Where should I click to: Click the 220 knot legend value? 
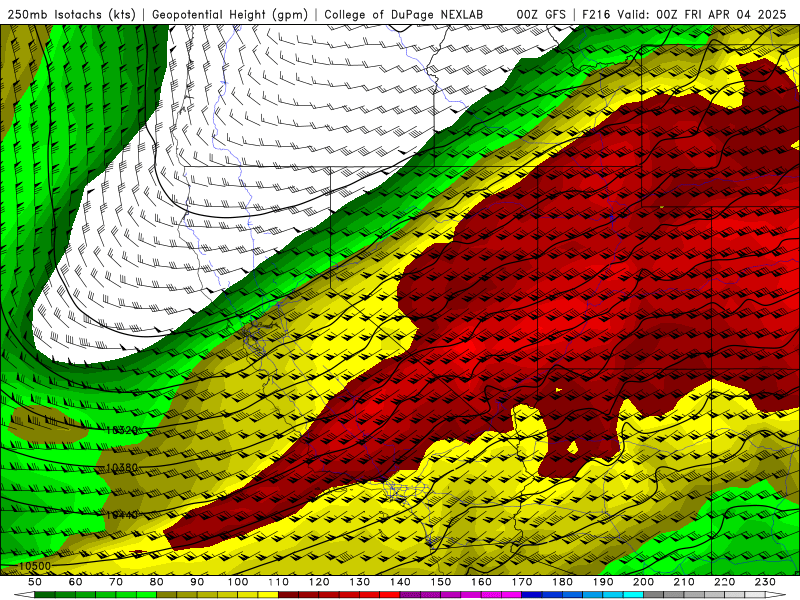click(724, 582)
